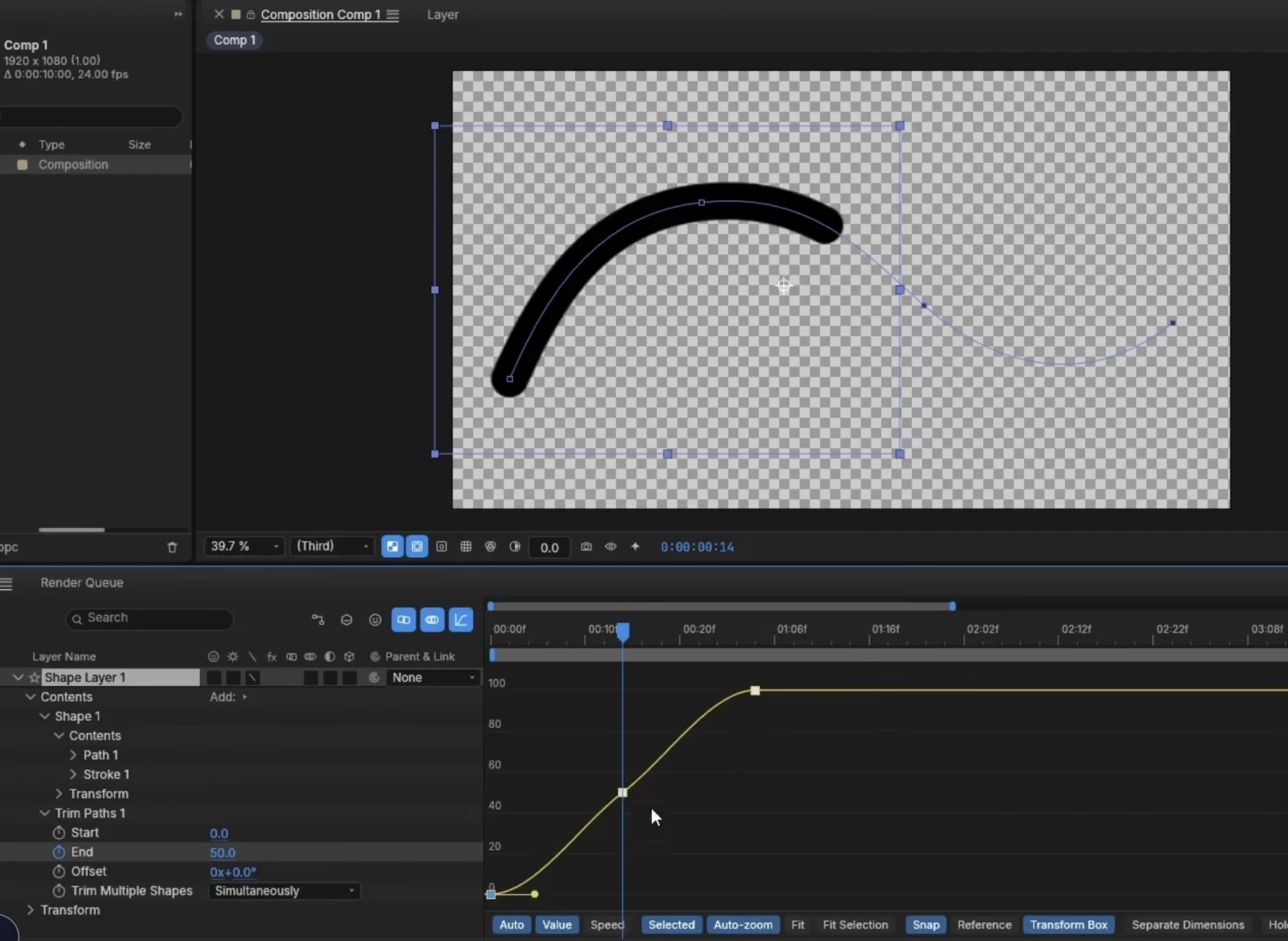
Task: Toggle the Snap button
Action: click(x=926, y=925)
